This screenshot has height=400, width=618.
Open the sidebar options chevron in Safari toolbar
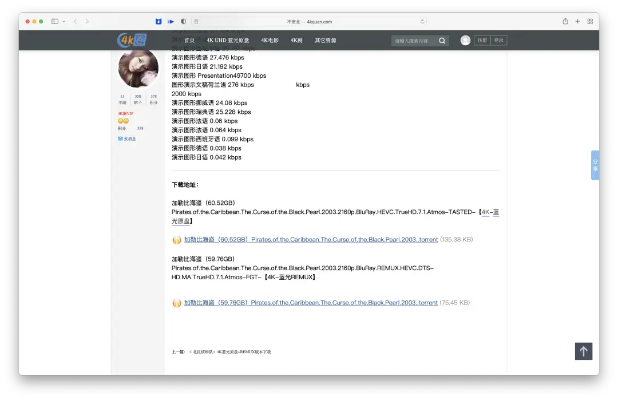tap(64, 21)
